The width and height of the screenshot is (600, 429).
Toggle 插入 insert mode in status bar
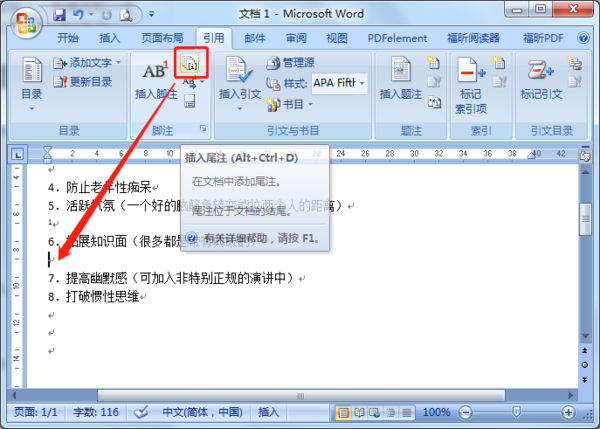tap(268, 412)
